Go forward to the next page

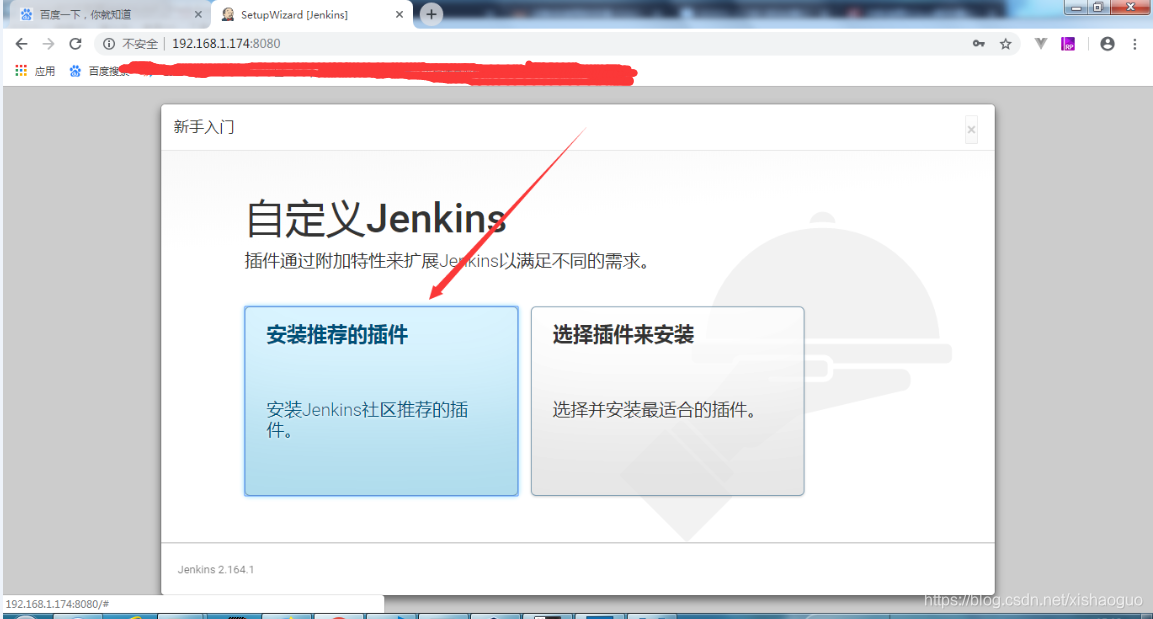pyautogui.click(x=49, y=44)
